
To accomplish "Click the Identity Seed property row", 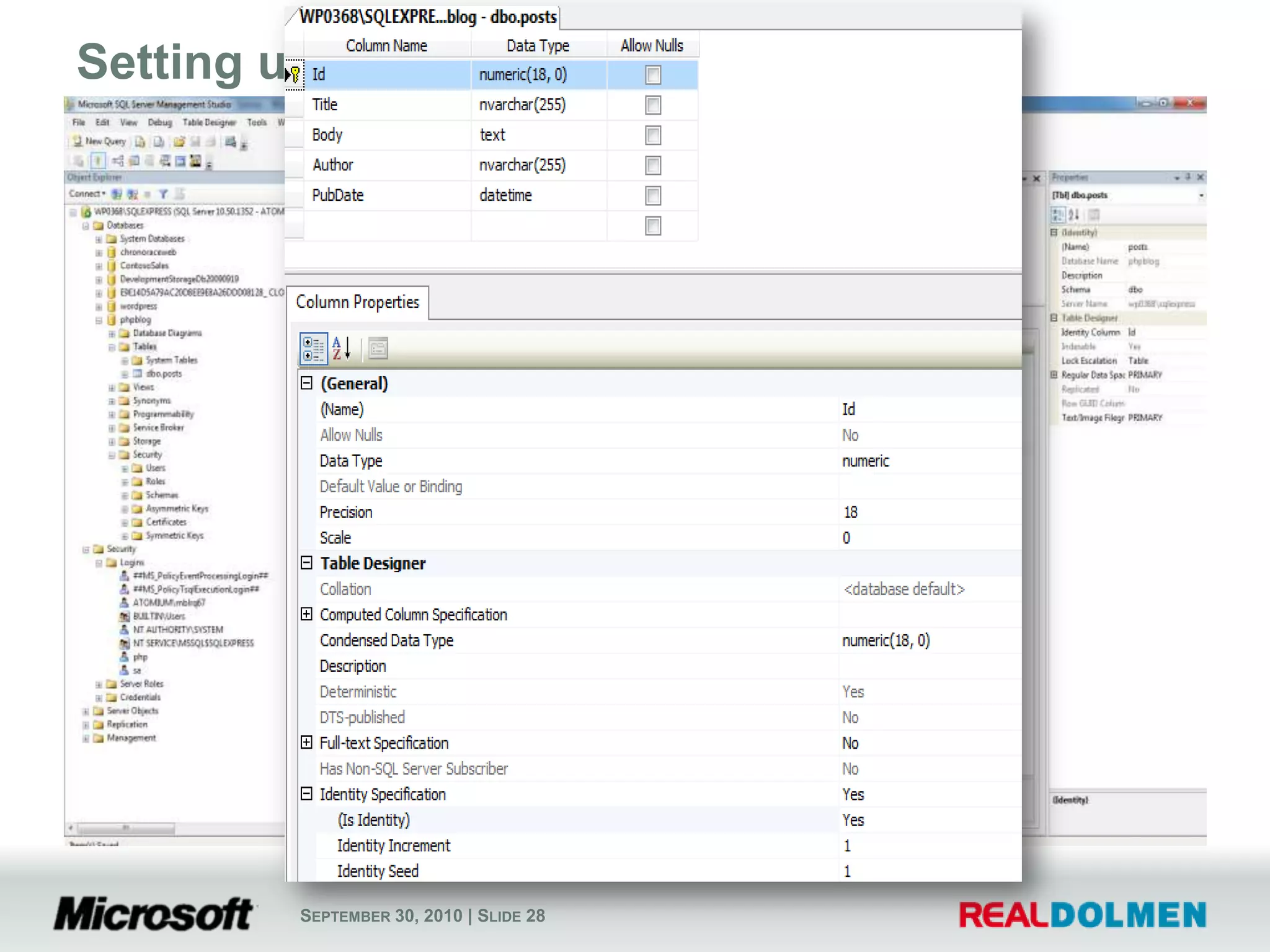I will 668,871.
